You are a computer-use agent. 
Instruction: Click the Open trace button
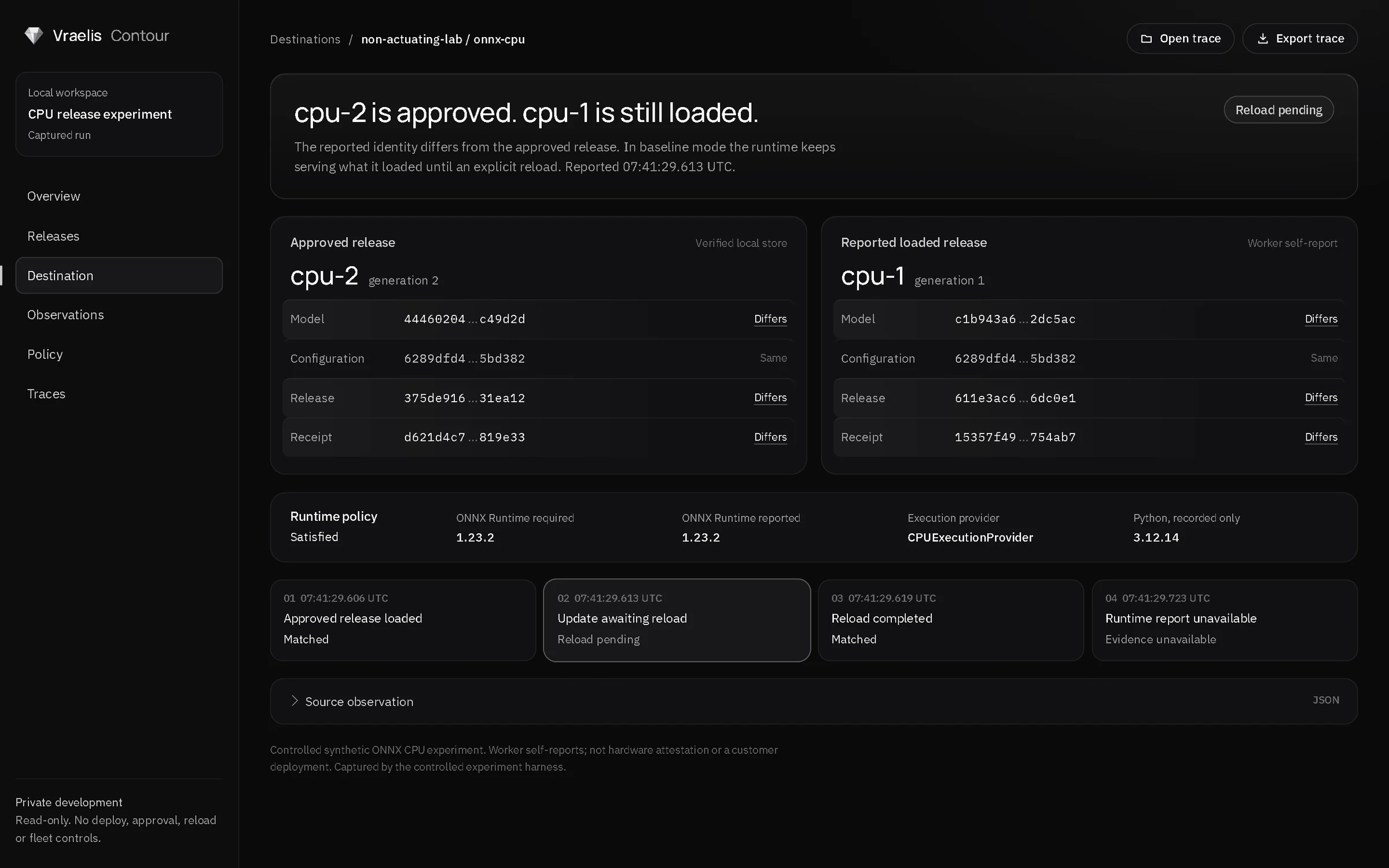click(x=1180, y=39)
